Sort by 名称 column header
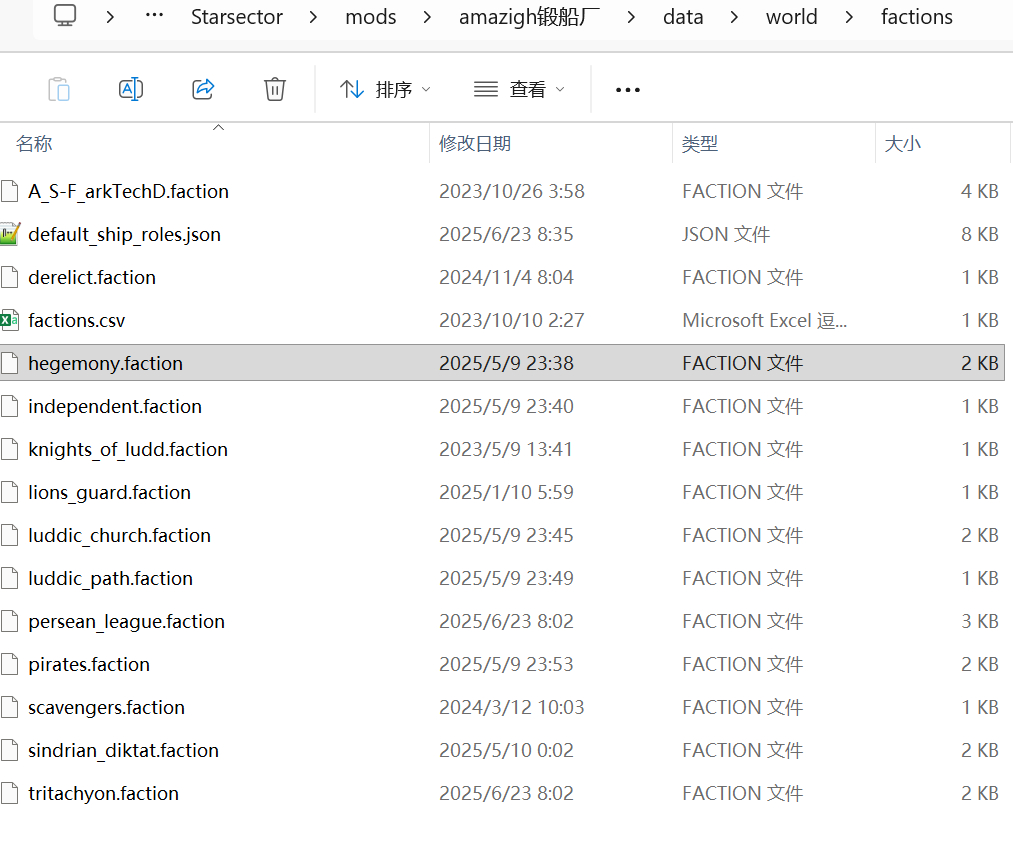The height and width of the screenshot is (860, 1013). click(x=34, y=144)
